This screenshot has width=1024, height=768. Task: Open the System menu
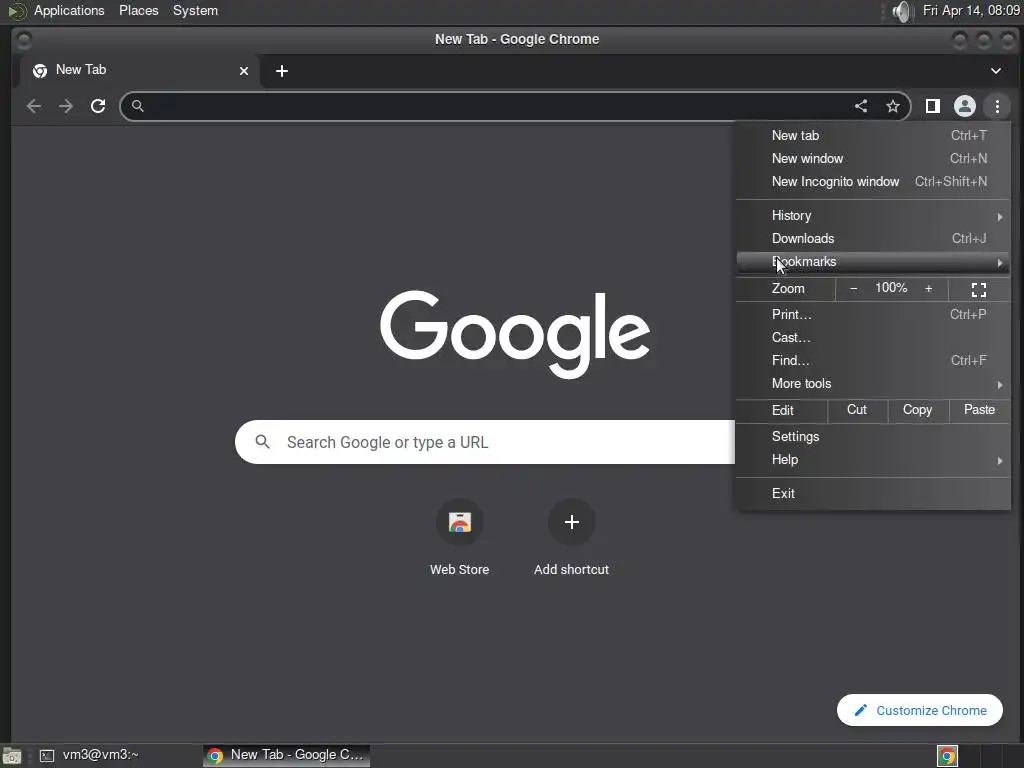click(195, 10)
